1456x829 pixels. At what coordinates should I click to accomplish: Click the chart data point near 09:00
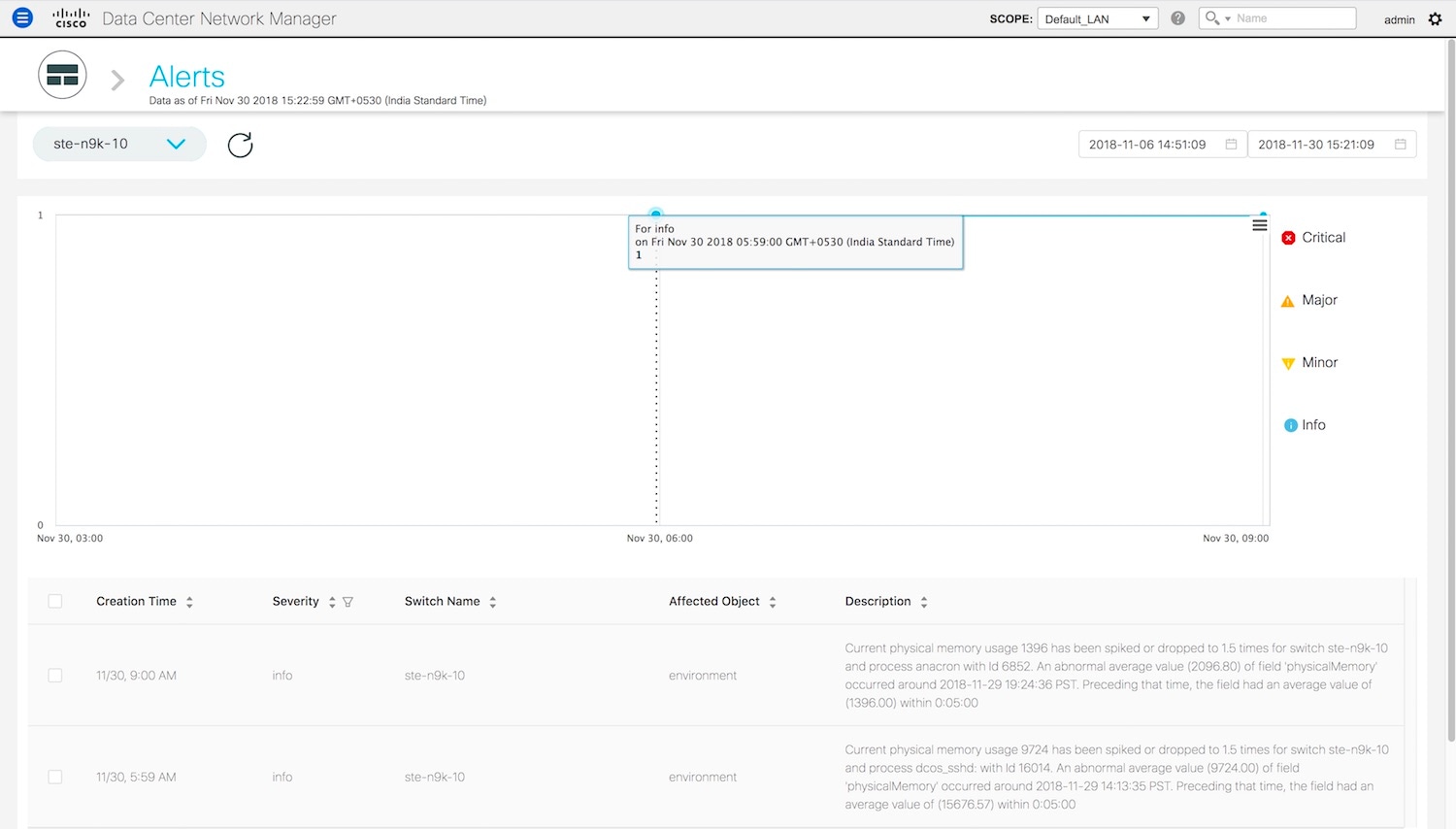point(1263,215)
